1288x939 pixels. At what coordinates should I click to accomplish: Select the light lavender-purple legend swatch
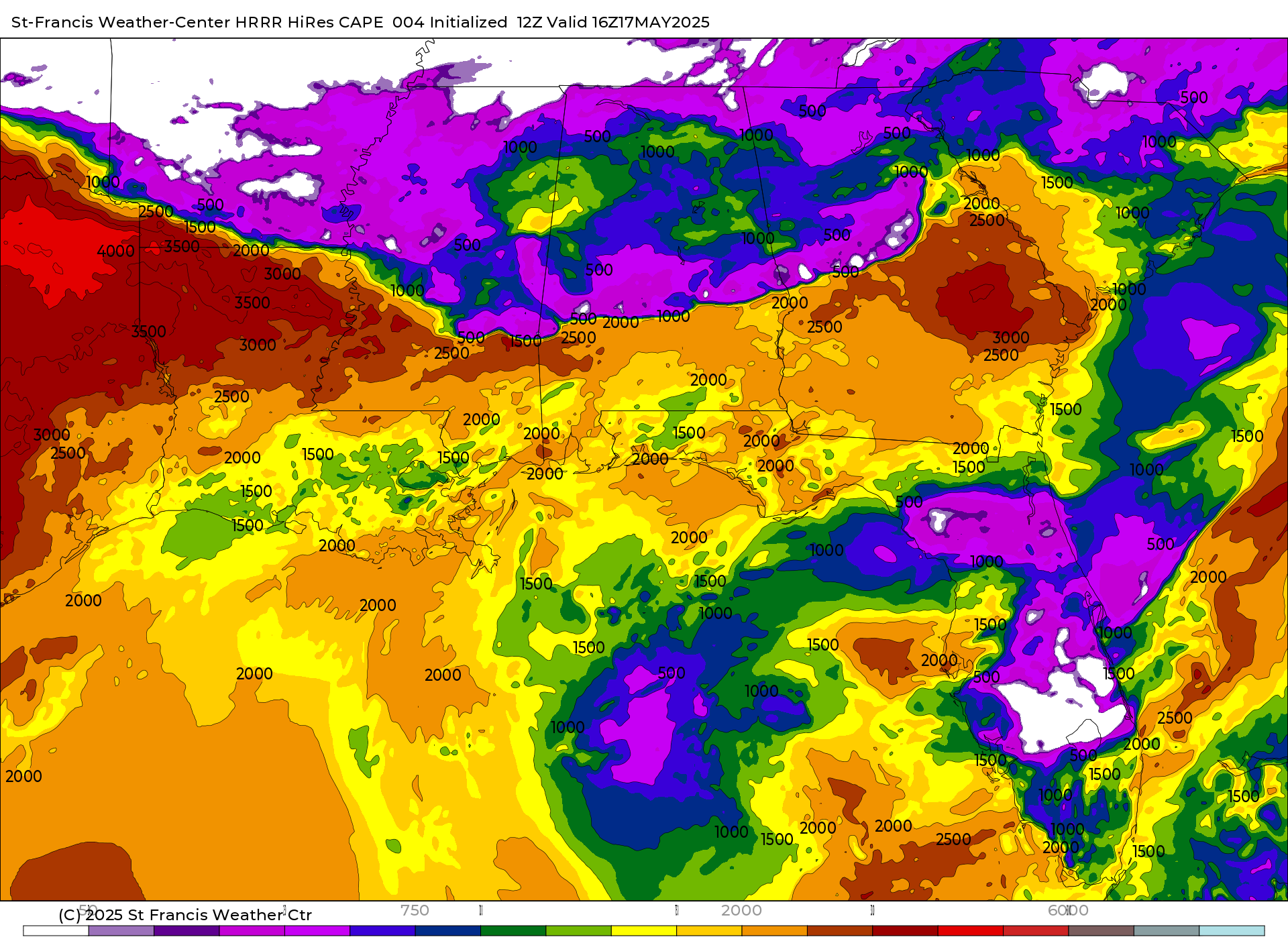(121, 931)
